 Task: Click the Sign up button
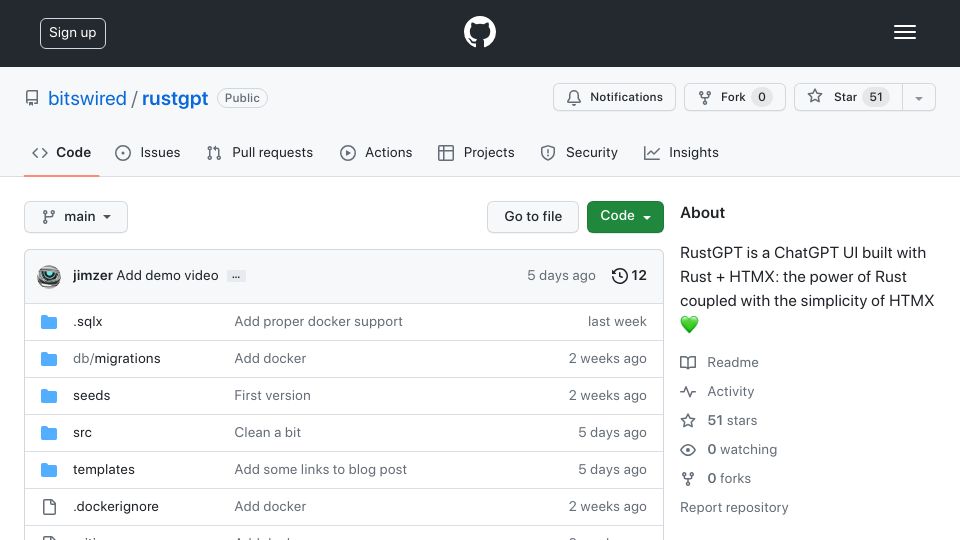[x=73, y=33]
